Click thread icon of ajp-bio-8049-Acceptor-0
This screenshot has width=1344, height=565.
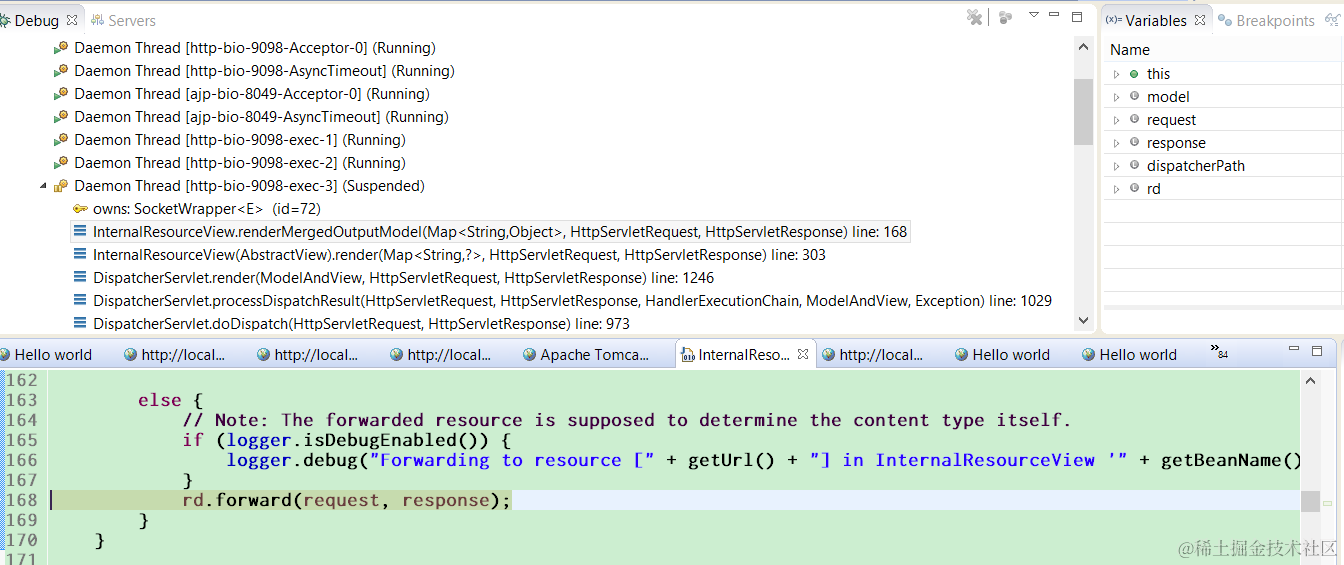pos(61,94)
